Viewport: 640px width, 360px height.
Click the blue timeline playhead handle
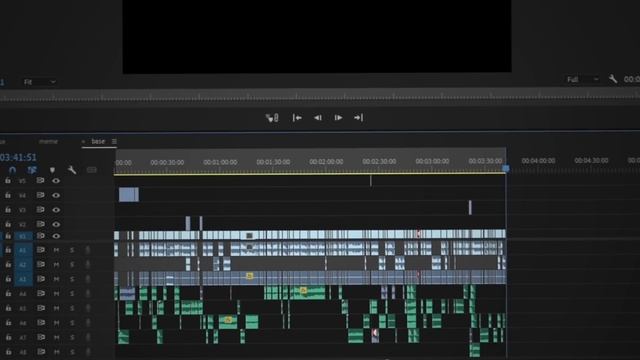point(506,168)
